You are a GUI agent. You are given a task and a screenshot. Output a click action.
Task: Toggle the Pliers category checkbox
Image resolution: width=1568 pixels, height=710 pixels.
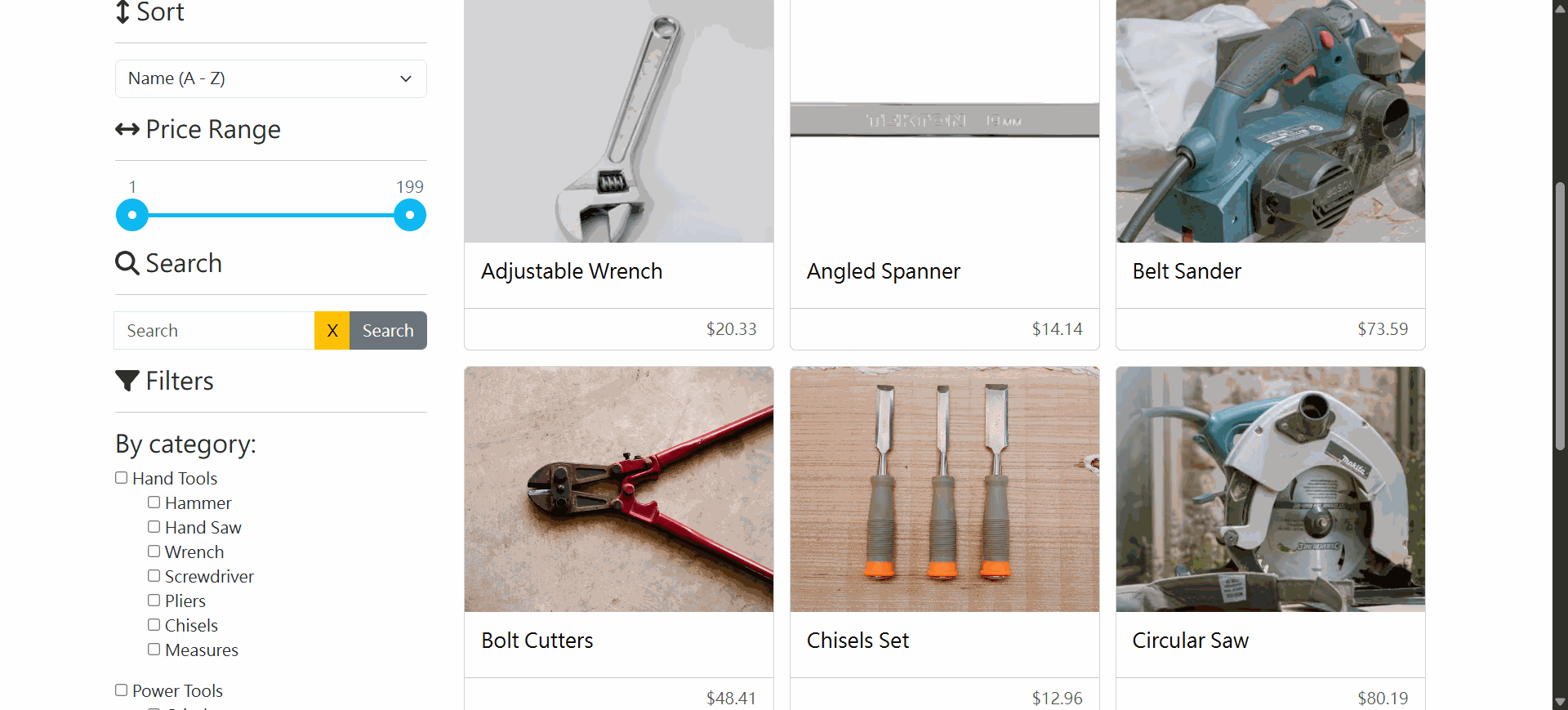point(154,601)
